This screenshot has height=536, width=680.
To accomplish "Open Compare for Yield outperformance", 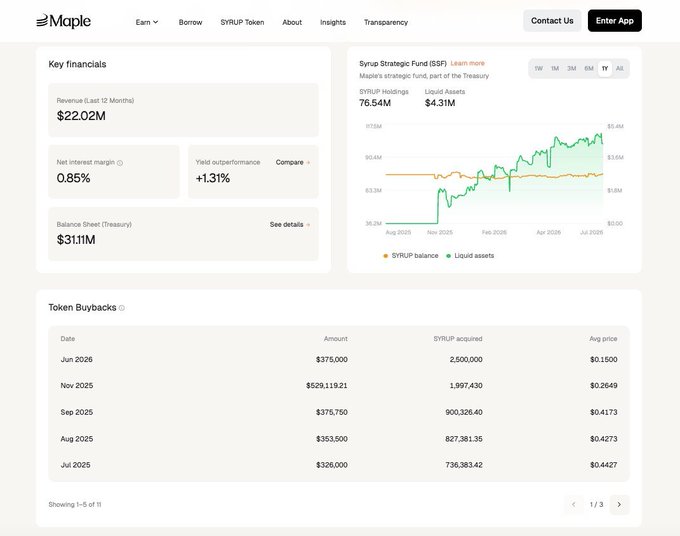I will click(293, 162).
